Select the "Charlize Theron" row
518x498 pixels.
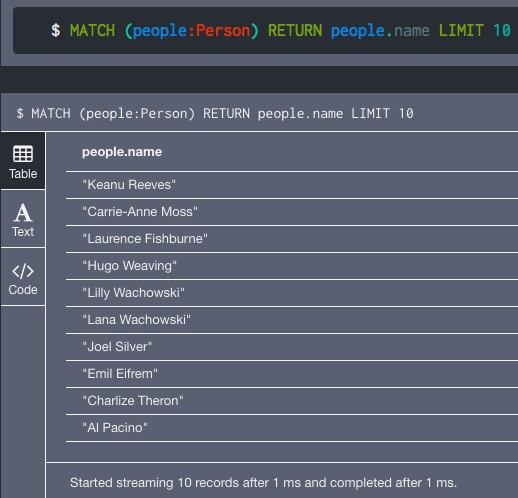click(x=292, y=401)
